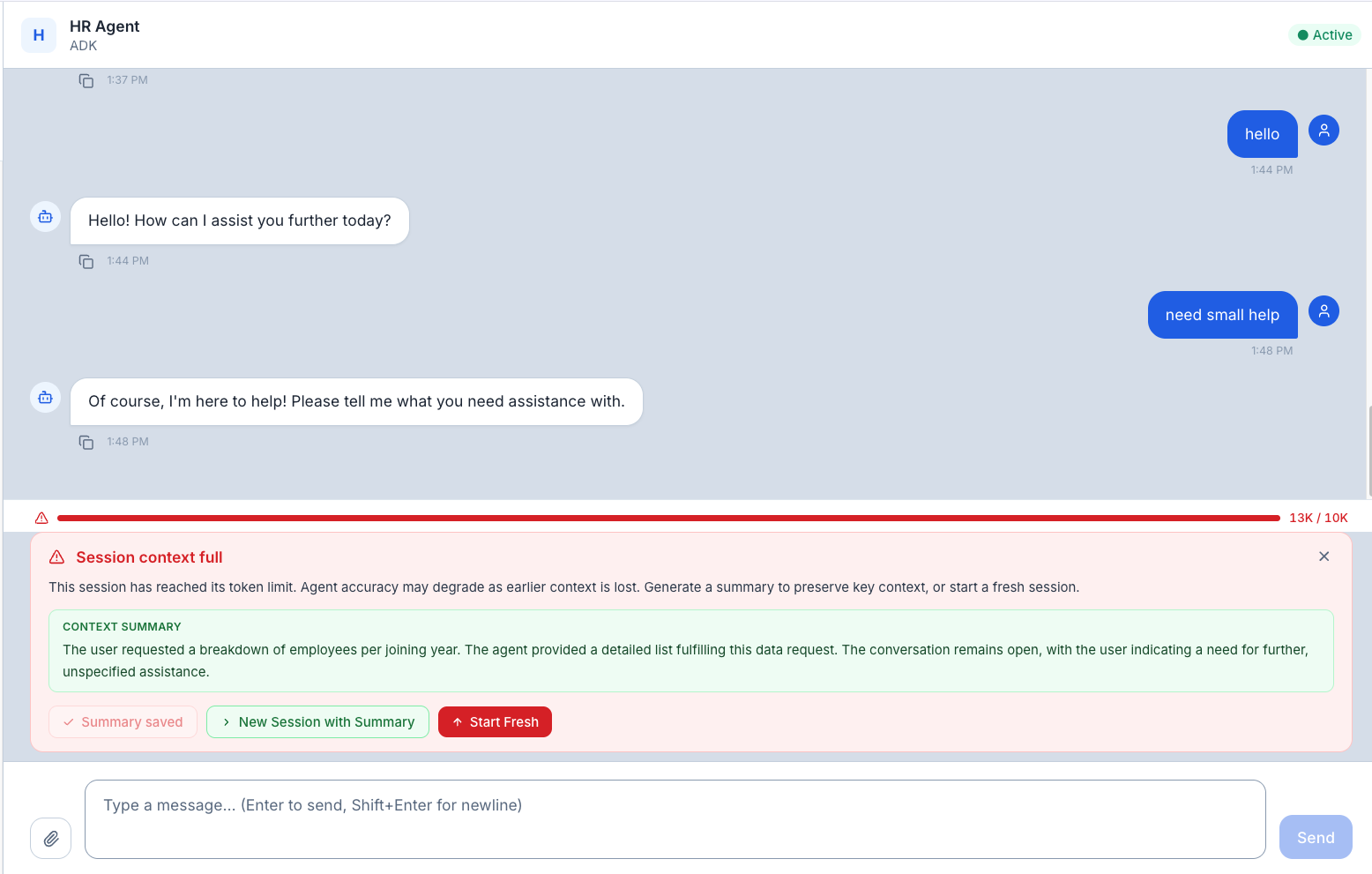
Task: Copy the 'Hello! How can I assist' reply
Action: (x=86, y=262)
